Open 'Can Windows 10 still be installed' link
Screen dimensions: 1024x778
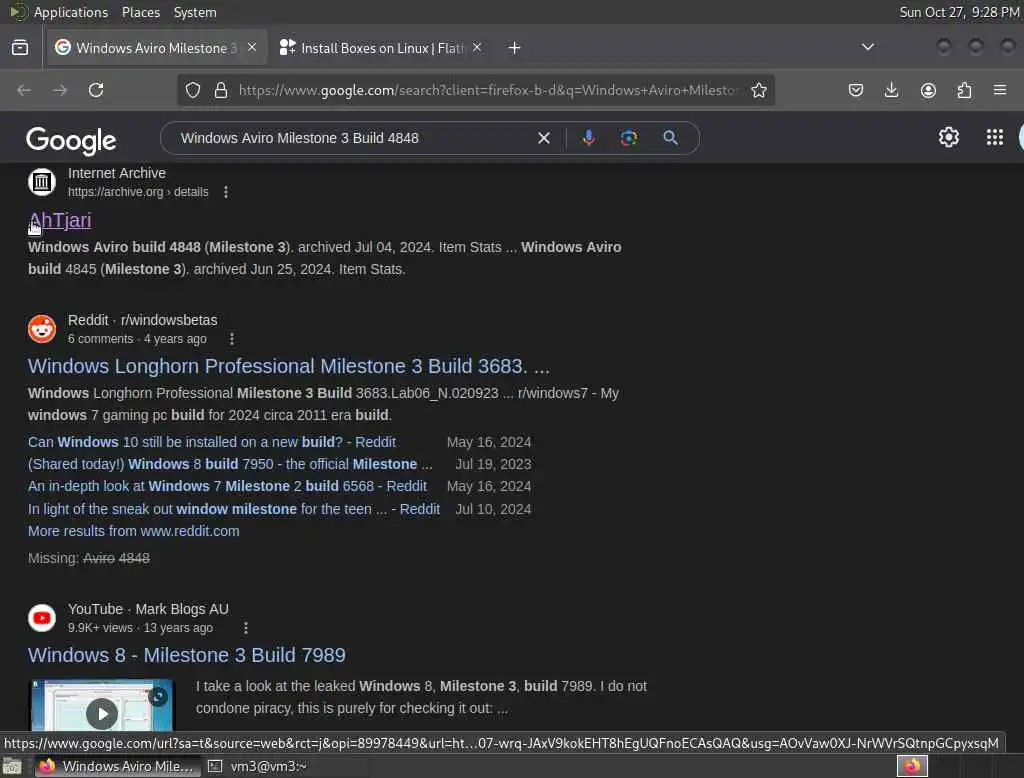pyautogui.click(x=212, y=442)
